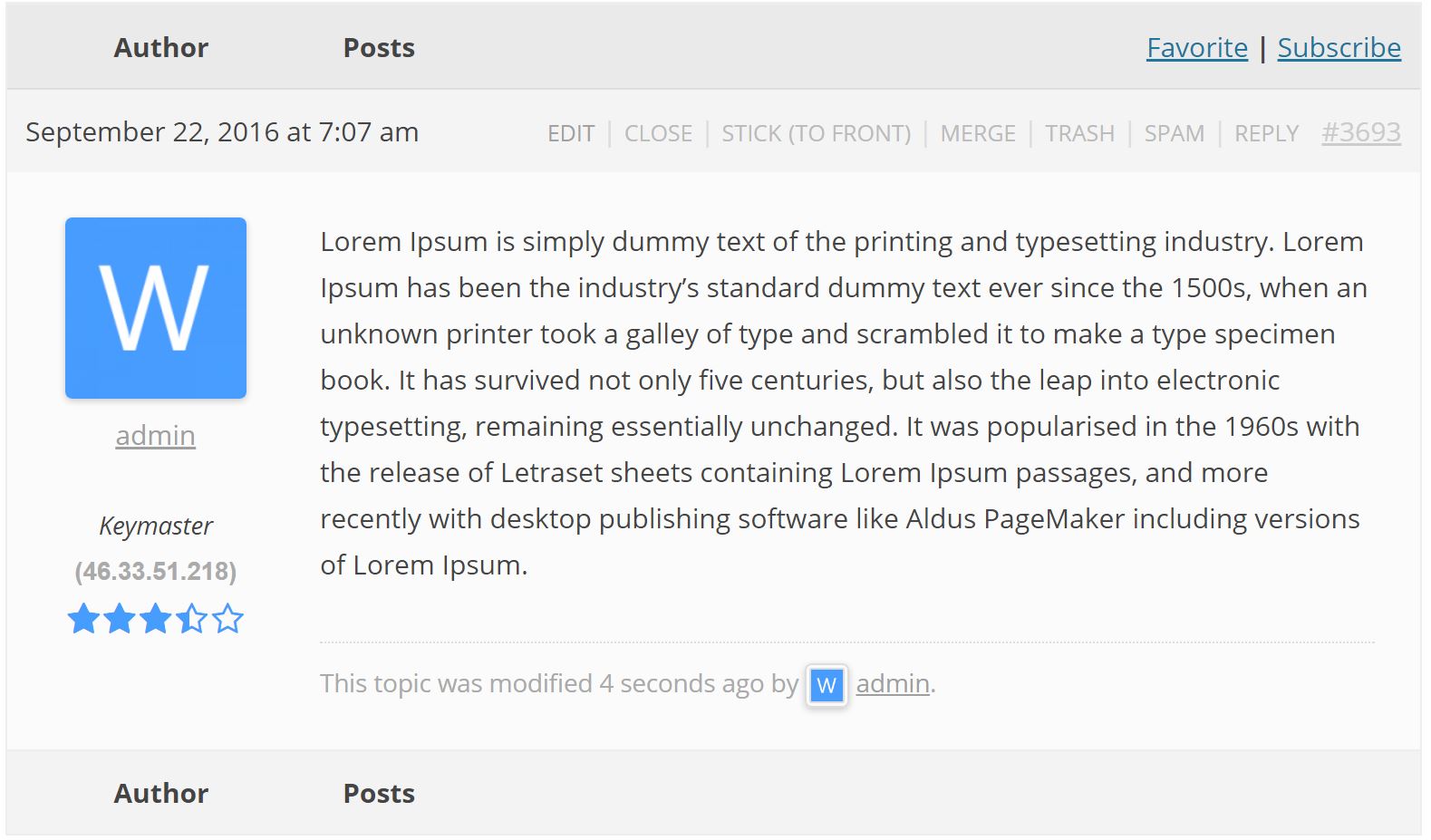Open permalink #3693

coord(1360,132)
